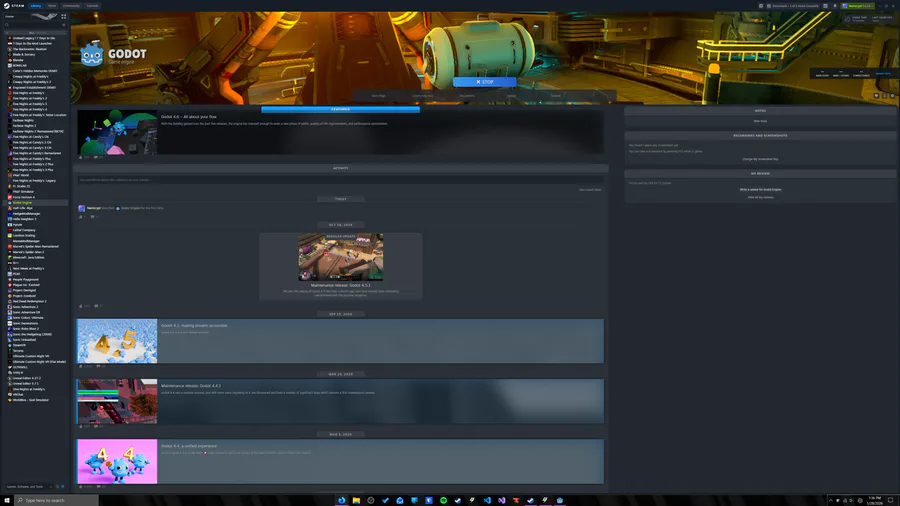Image resolution: width=900 pixels, height=506 pixels.
Task: Switch library to grid collections view
Action: pyautogui.click(x=64, y=17)
